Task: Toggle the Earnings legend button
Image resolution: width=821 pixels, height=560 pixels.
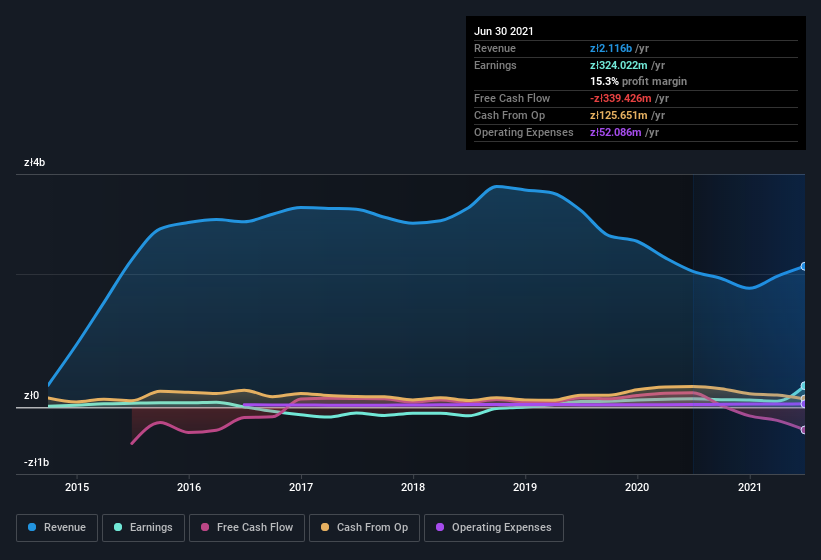Action: [x=143, y=528]
